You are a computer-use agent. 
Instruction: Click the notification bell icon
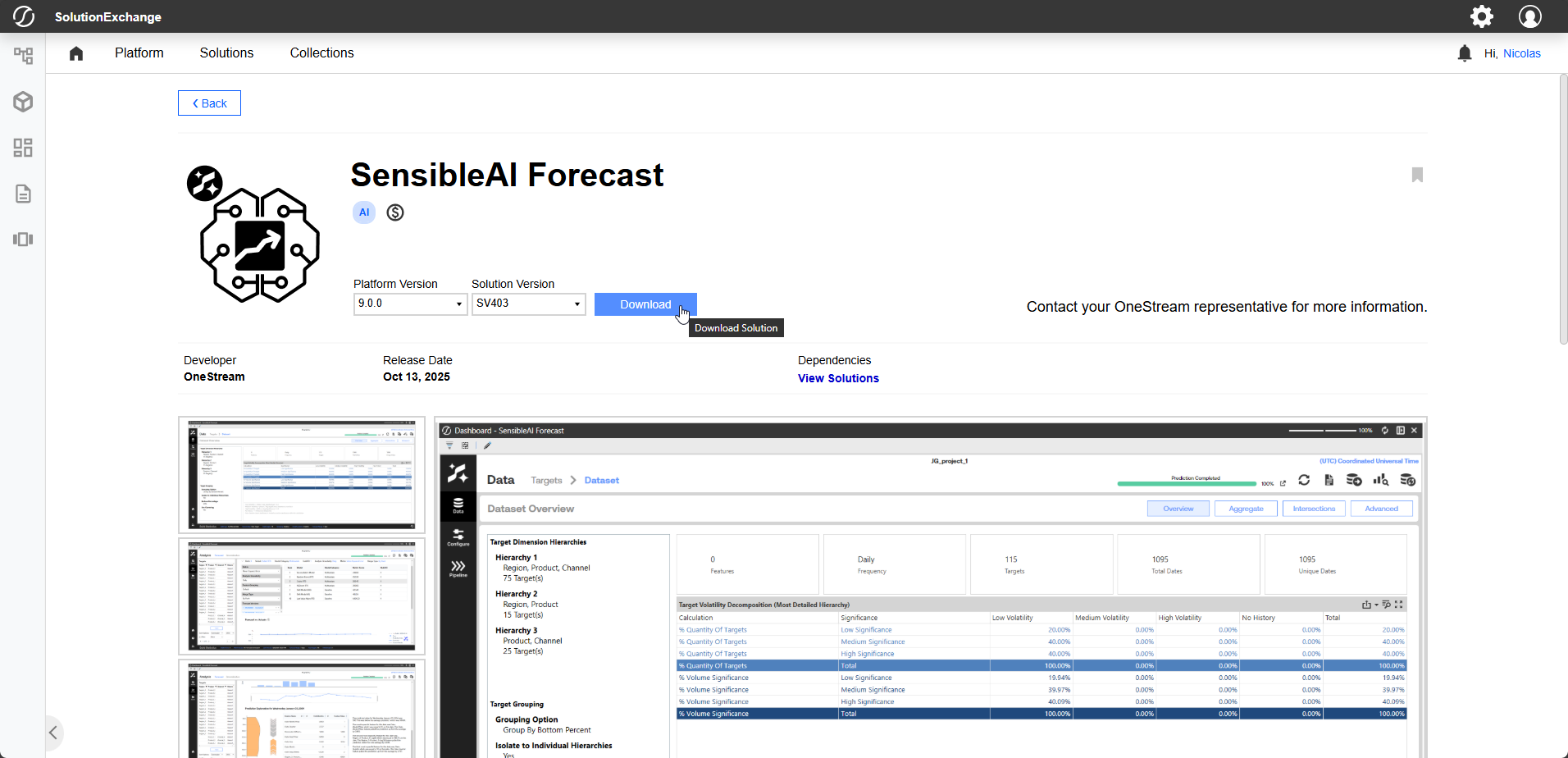click(1464, 53)
